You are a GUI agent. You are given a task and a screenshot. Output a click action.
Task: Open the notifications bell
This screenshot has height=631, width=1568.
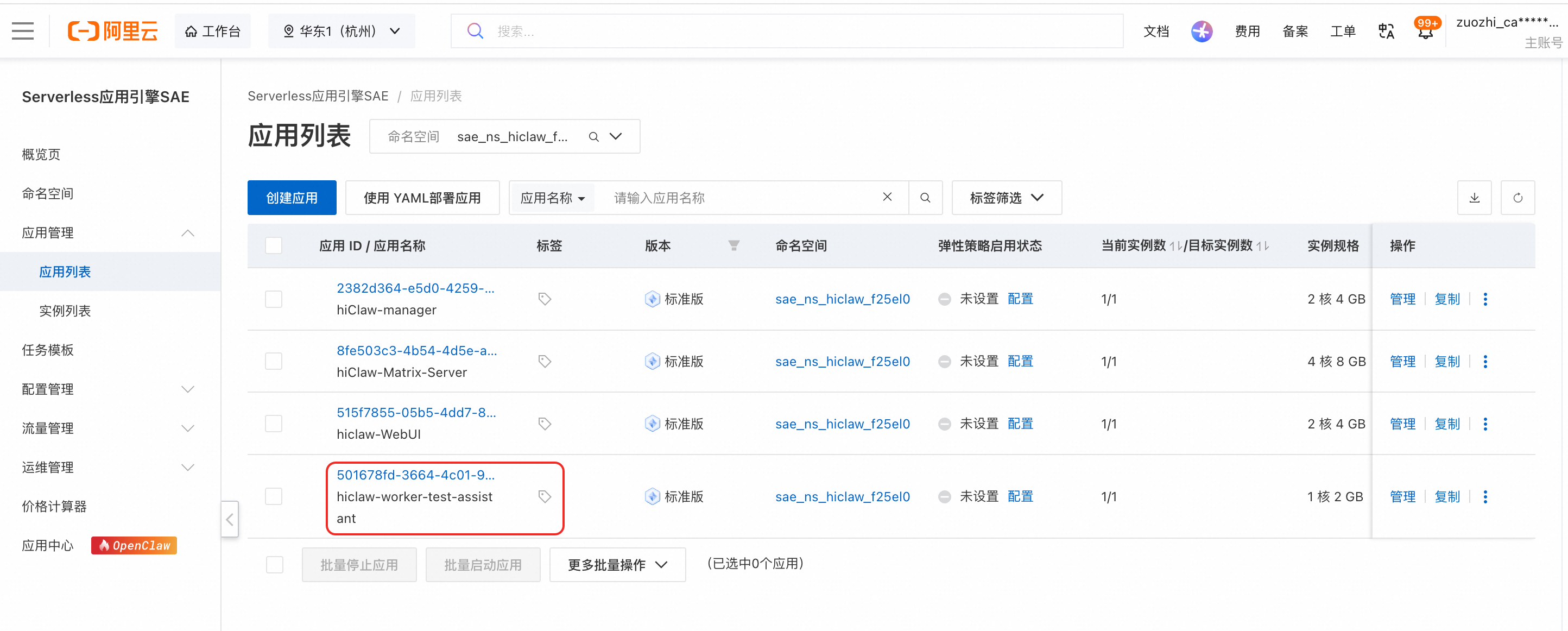[x=1426, y=31]
